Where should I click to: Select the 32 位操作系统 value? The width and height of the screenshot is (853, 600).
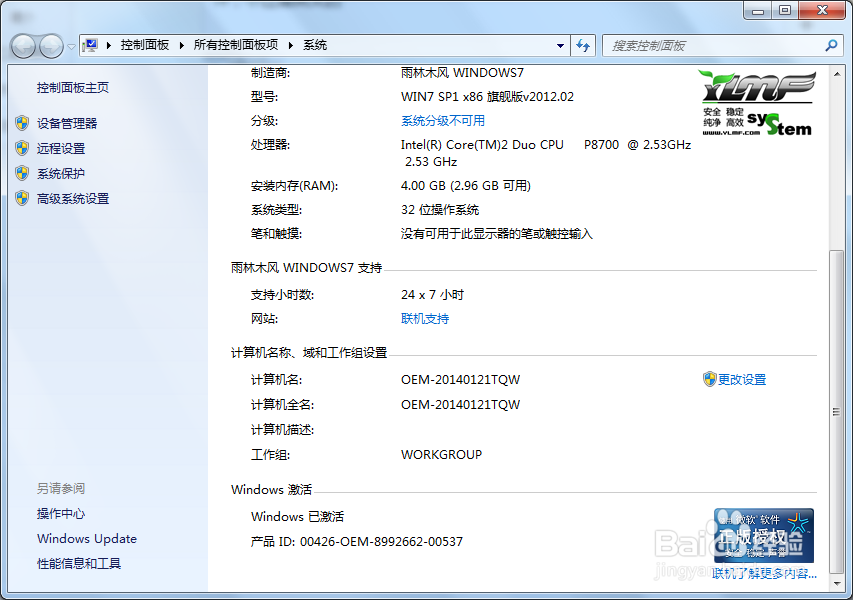(440, 210)
